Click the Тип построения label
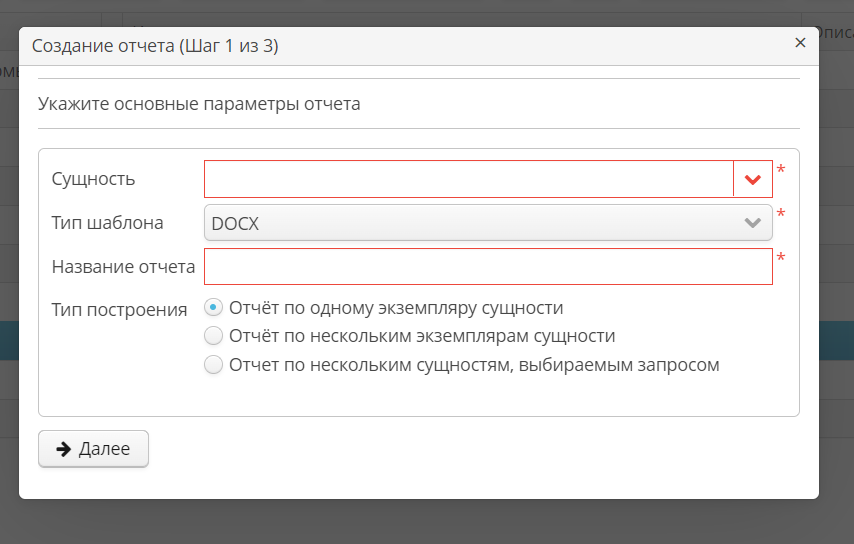This screenshot has width=854, height=544. pos(119,309)
